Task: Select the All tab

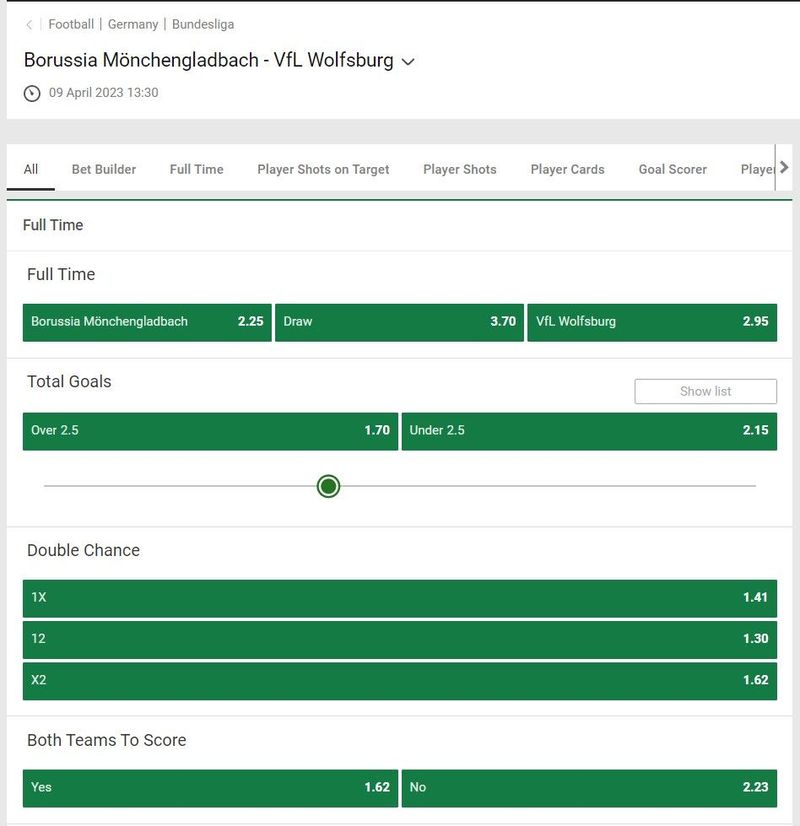Action: tap(31, 169)
